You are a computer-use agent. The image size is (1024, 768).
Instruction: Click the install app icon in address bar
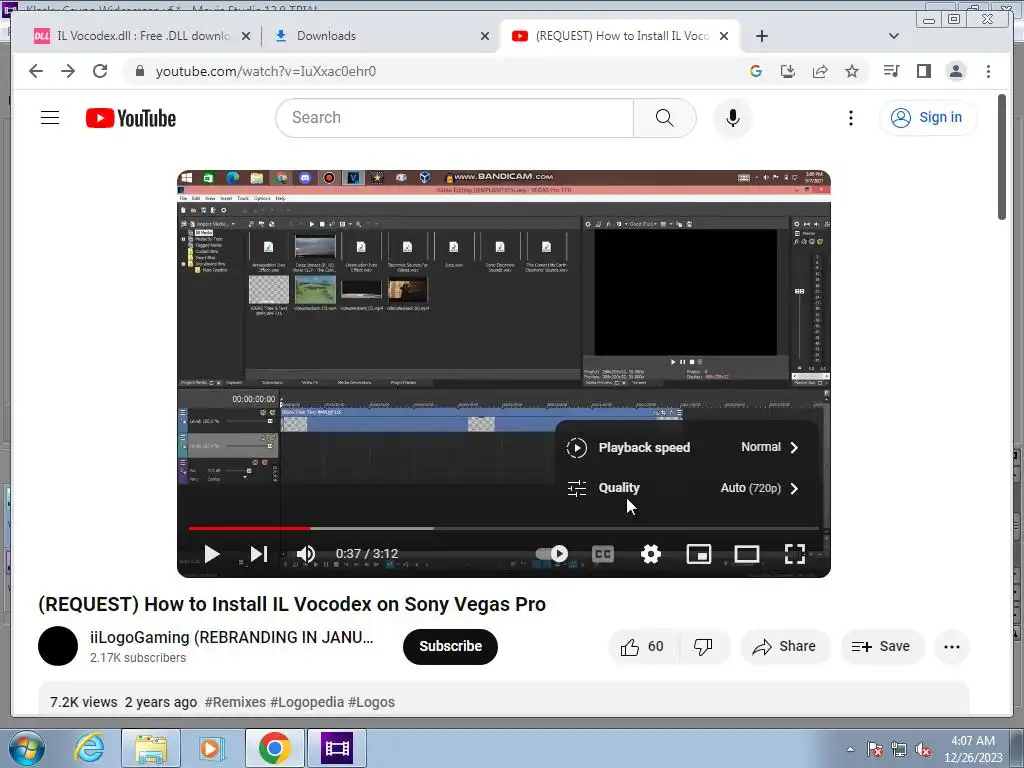(788, 71)
